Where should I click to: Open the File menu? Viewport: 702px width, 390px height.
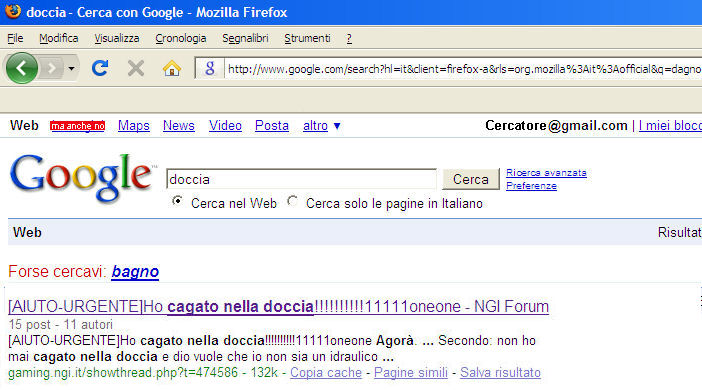(15, 39)
